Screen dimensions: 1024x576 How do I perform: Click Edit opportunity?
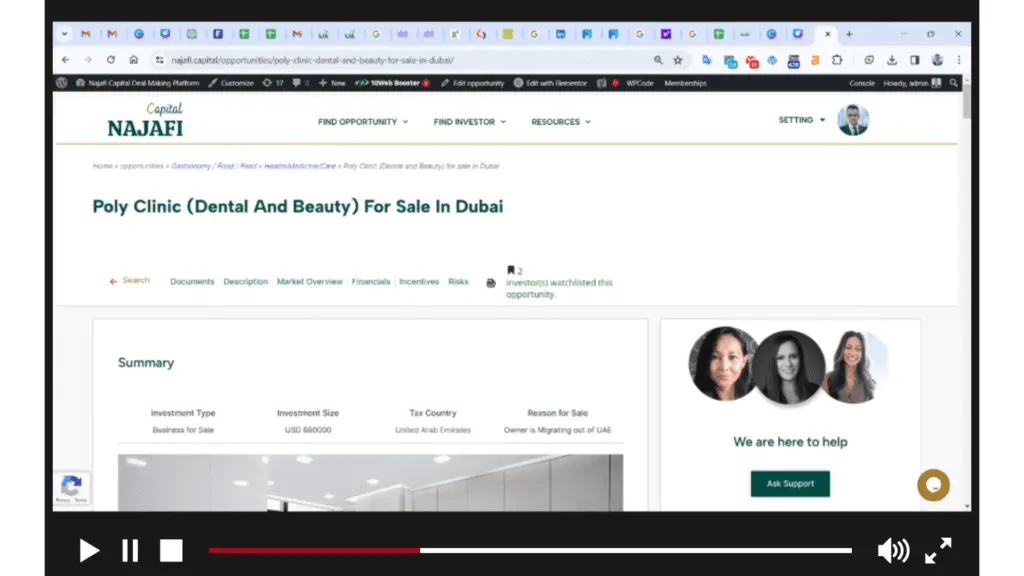point(472,83)
